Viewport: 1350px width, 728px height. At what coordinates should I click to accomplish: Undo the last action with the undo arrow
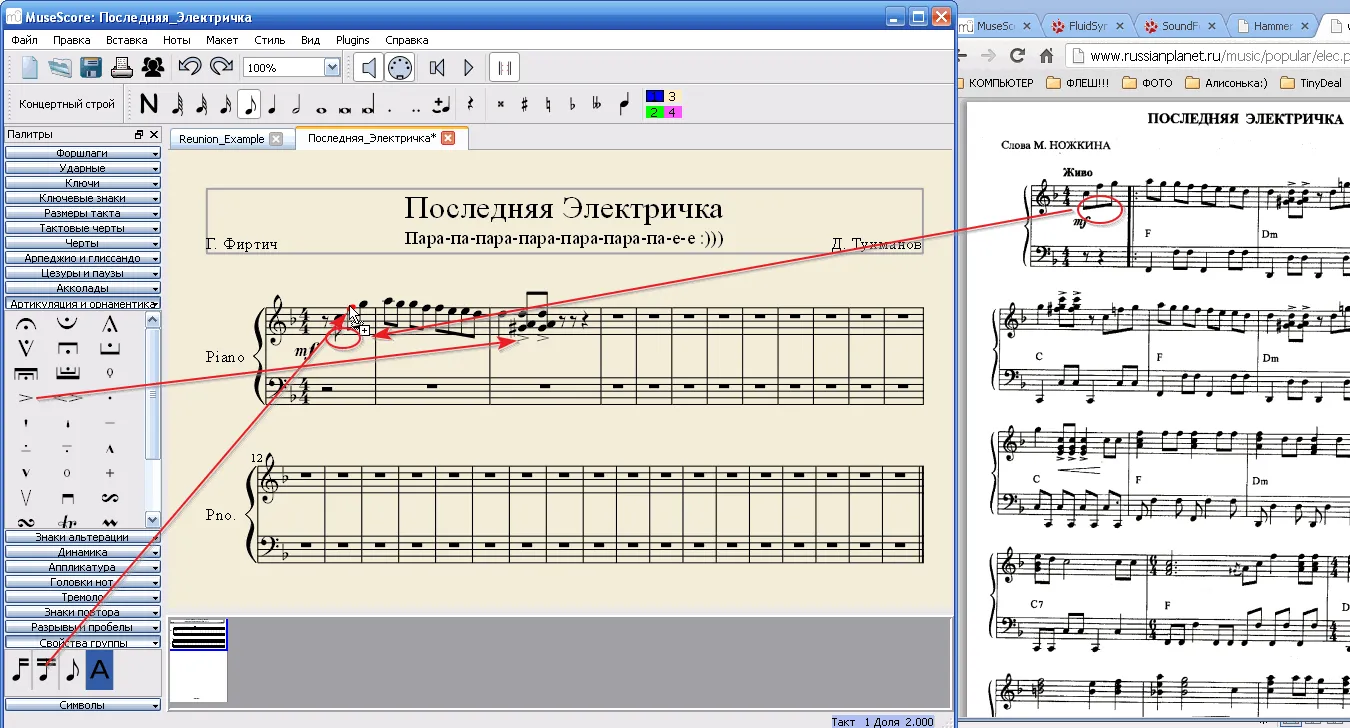pos(189,68)
